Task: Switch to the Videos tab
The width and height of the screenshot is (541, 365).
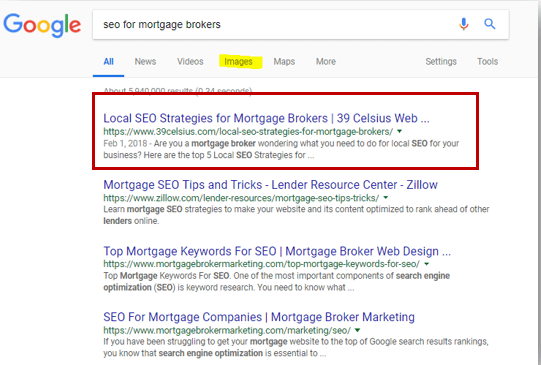Action: (190, 61)
